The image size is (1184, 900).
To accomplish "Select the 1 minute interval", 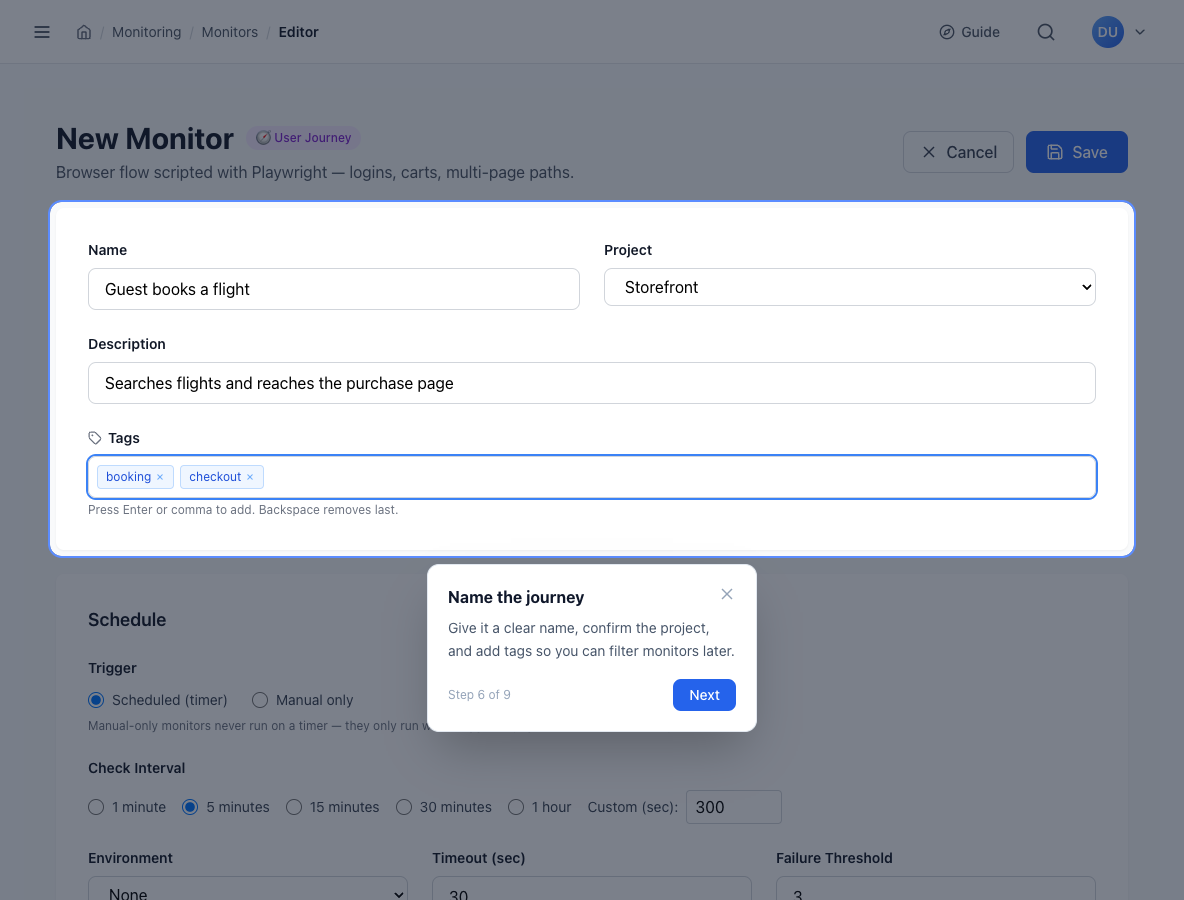I will [x=96, y=807].
